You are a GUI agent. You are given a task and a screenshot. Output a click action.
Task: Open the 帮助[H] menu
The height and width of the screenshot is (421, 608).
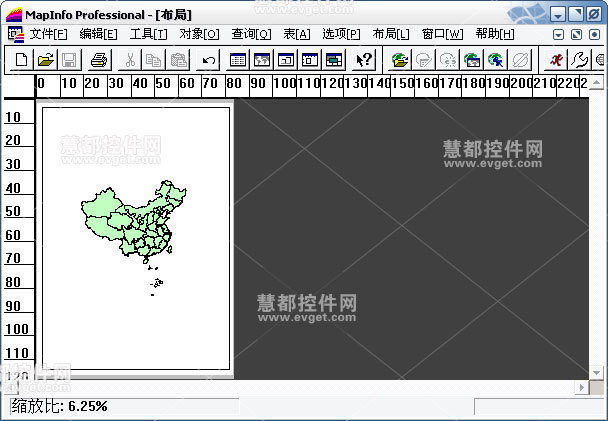point(495,34)
